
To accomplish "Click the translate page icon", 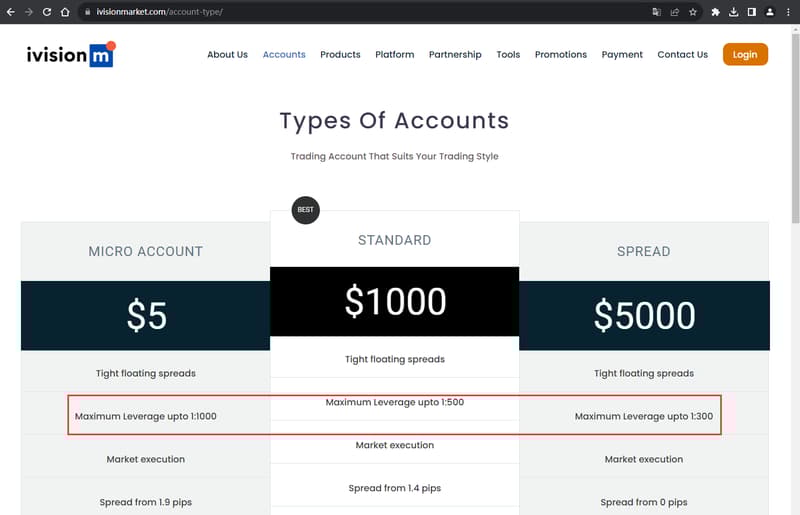I will pos(656,12).
